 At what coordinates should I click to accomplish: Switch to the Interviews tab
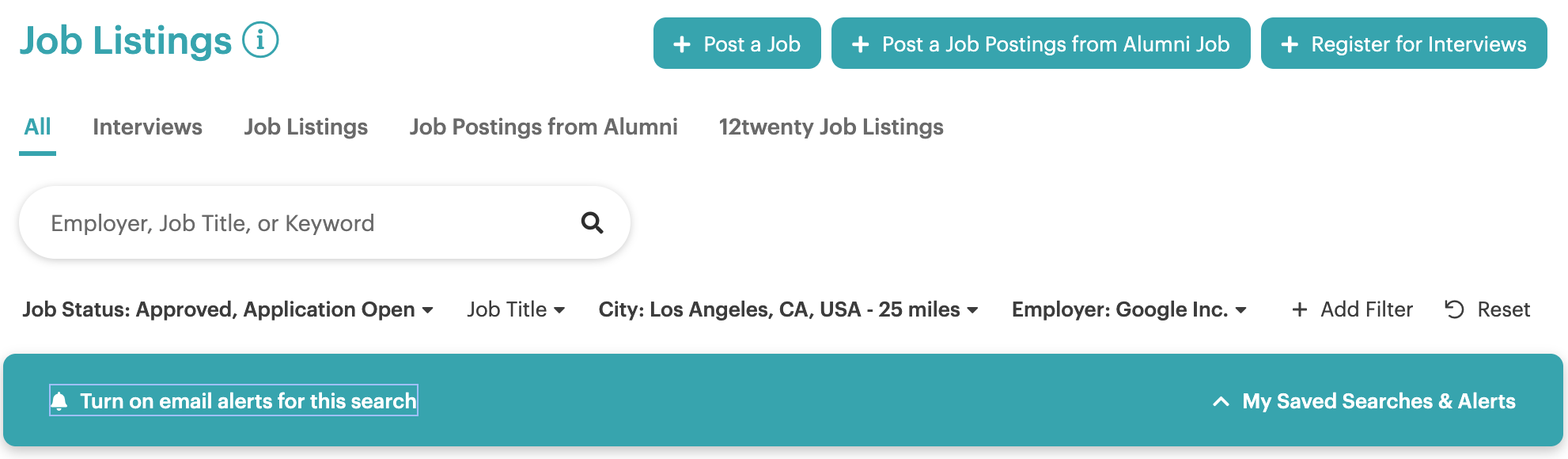(147, 127)
